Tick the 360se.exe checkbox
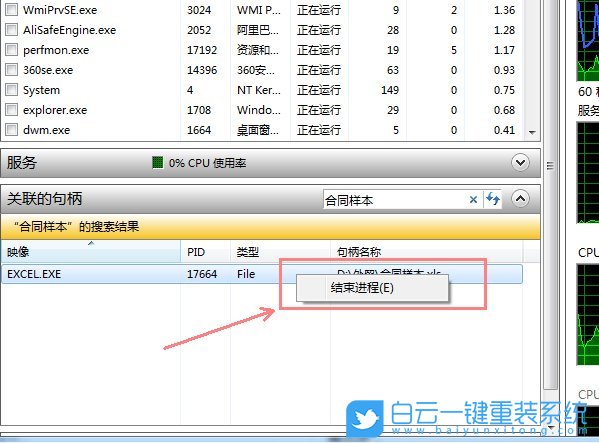Screen dimensions: 599x443 coord(11,70)
